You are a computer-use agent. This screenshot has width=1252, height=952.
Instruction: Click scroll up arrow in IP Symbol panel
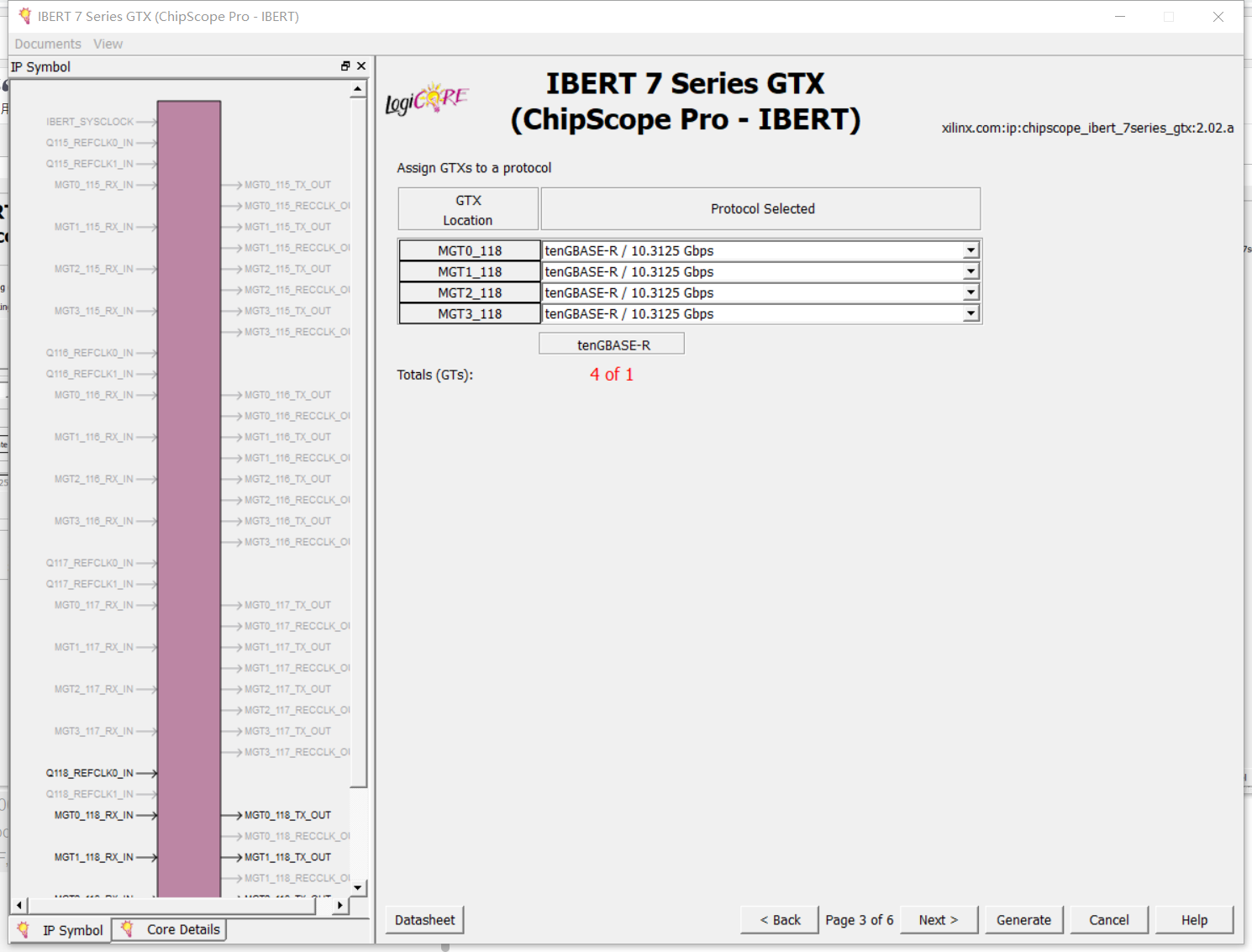[x=359, y=88]
